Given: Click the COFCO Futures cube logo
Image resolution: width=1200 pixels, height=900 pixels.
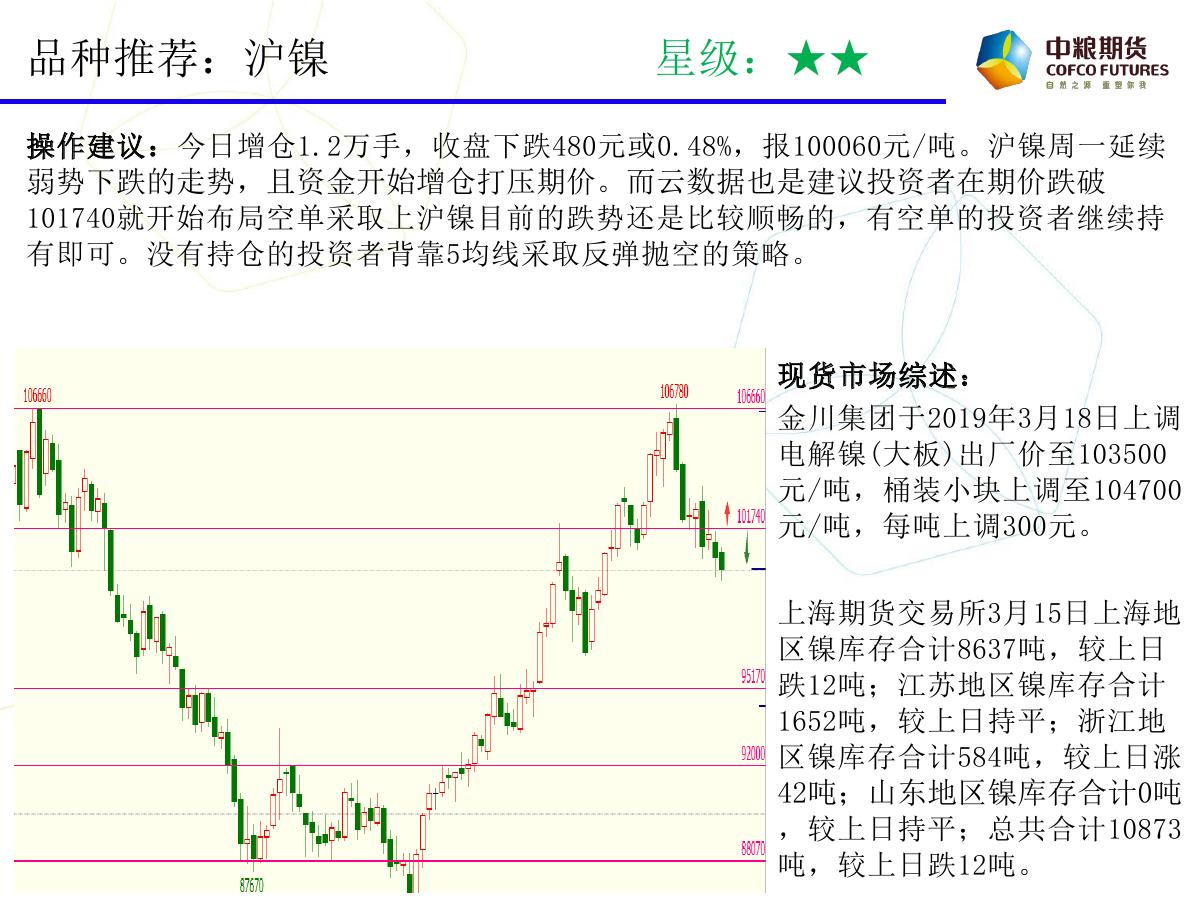Looking at the screenshot, I should point(1004,60).
